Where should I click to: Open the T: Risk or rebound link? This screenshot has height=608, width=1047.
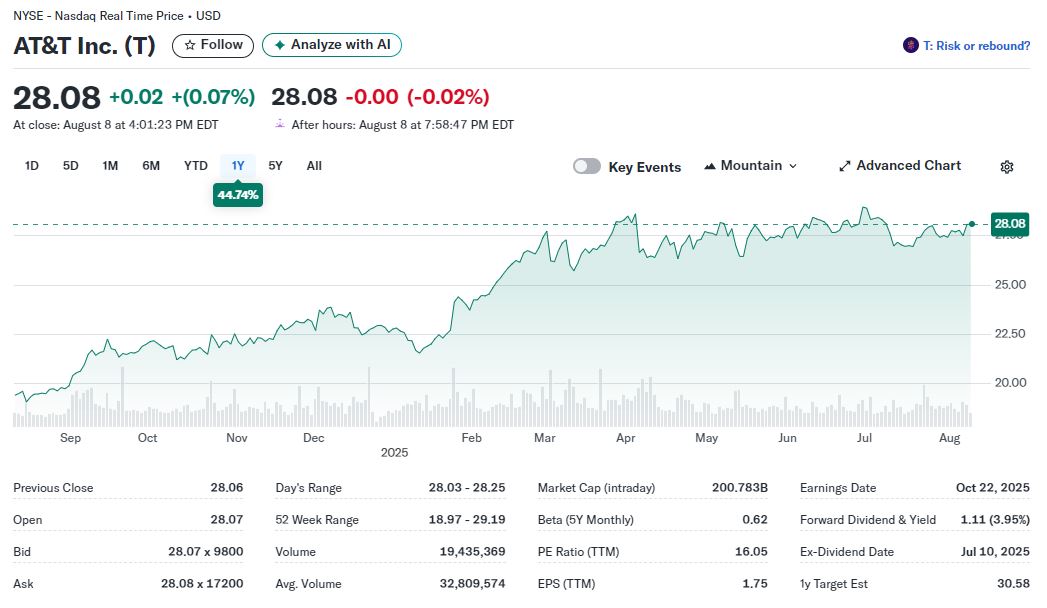(976, 46)
